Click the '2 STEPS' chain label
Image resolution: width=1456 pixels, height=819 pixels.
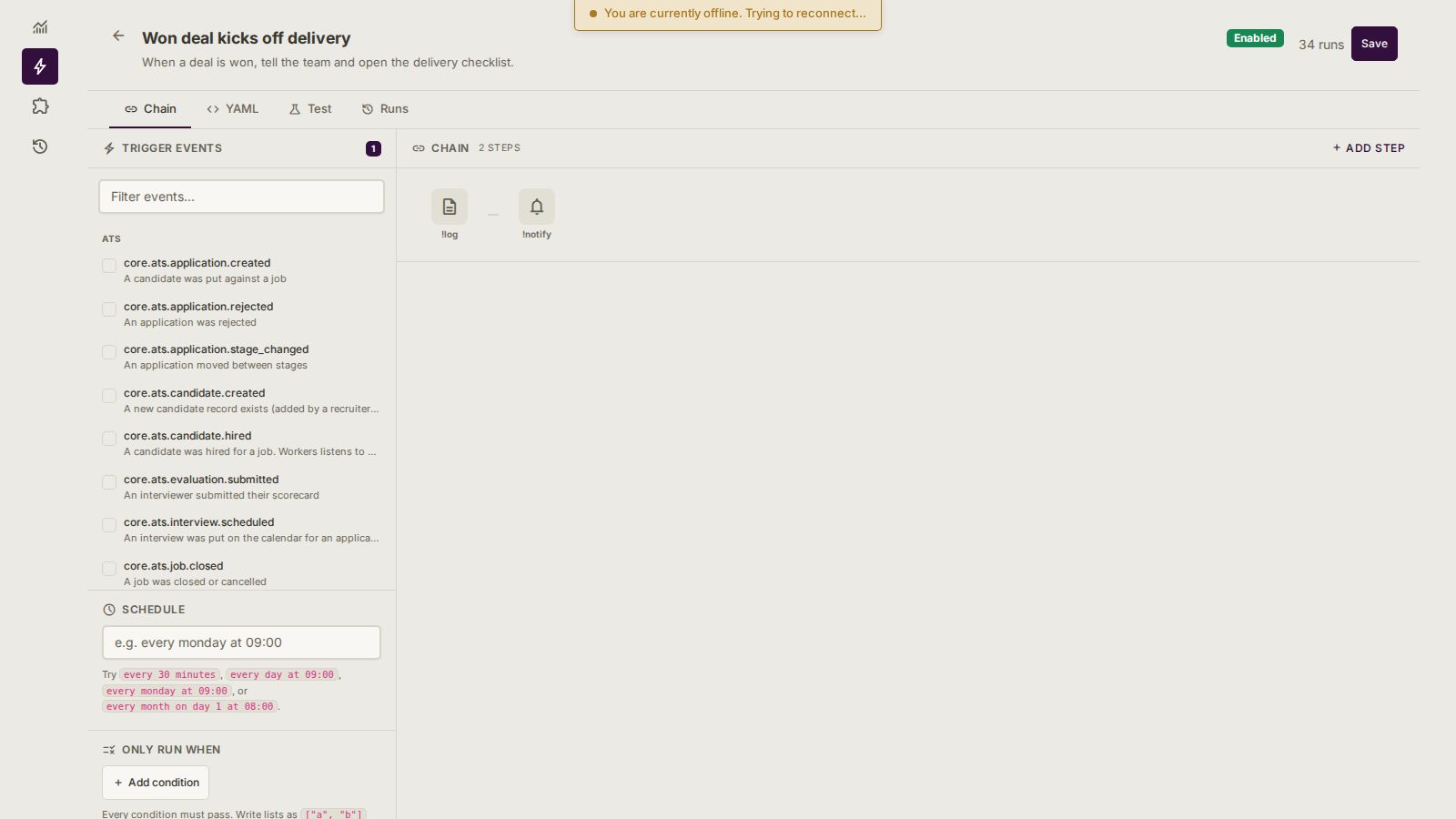(500, 147)
